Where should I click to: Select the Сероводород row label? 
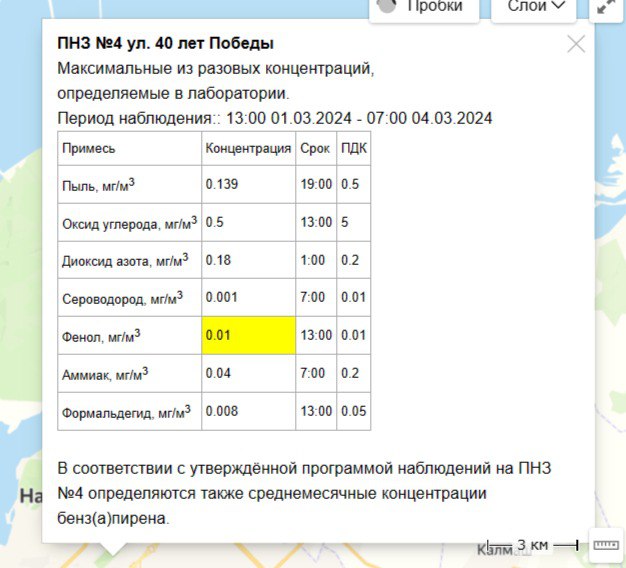coord(122,298)
